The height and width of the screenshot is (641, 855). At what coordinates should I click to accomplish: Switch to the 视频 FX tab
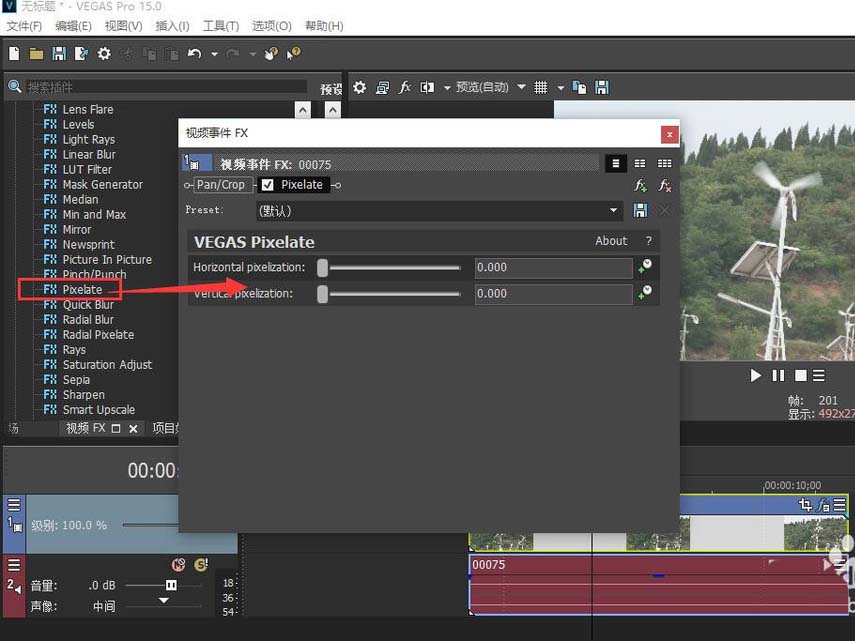86,428
